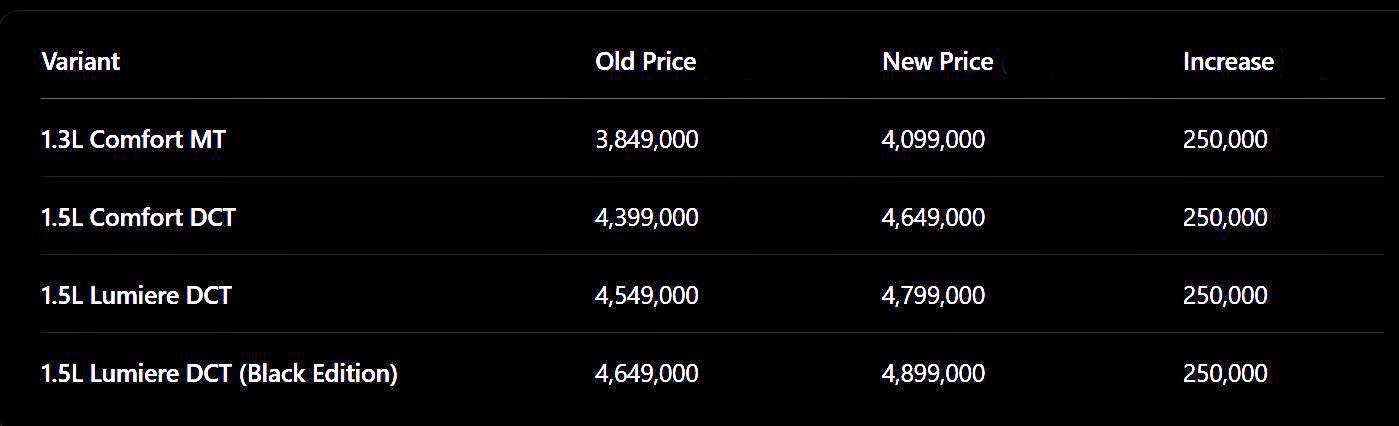Click the Variant column header
Screen dimensions: 1399x426
tap(81, 62)
